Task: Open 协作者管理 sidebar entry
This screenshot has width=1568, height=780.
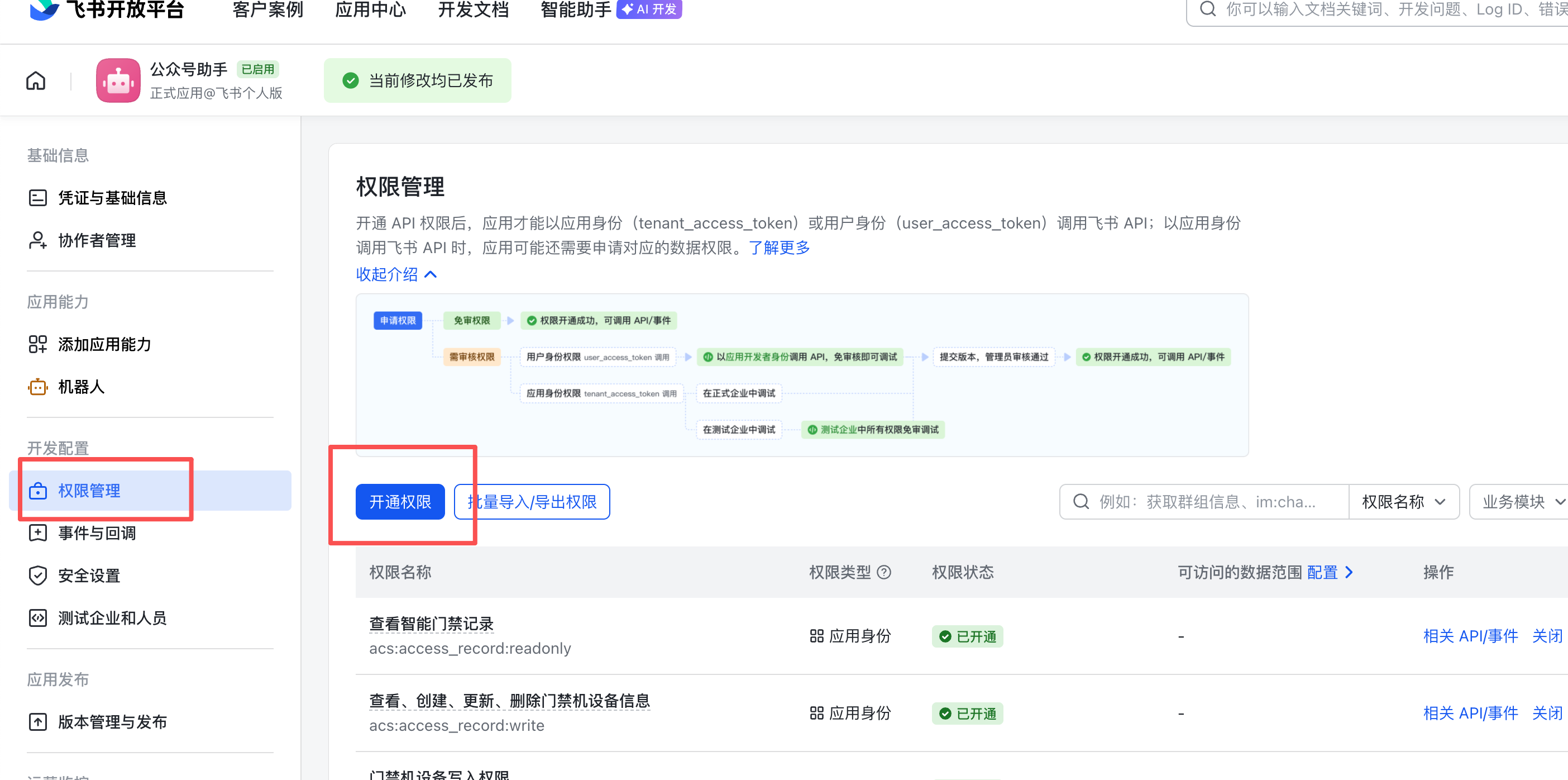Action: pos(97,240)
